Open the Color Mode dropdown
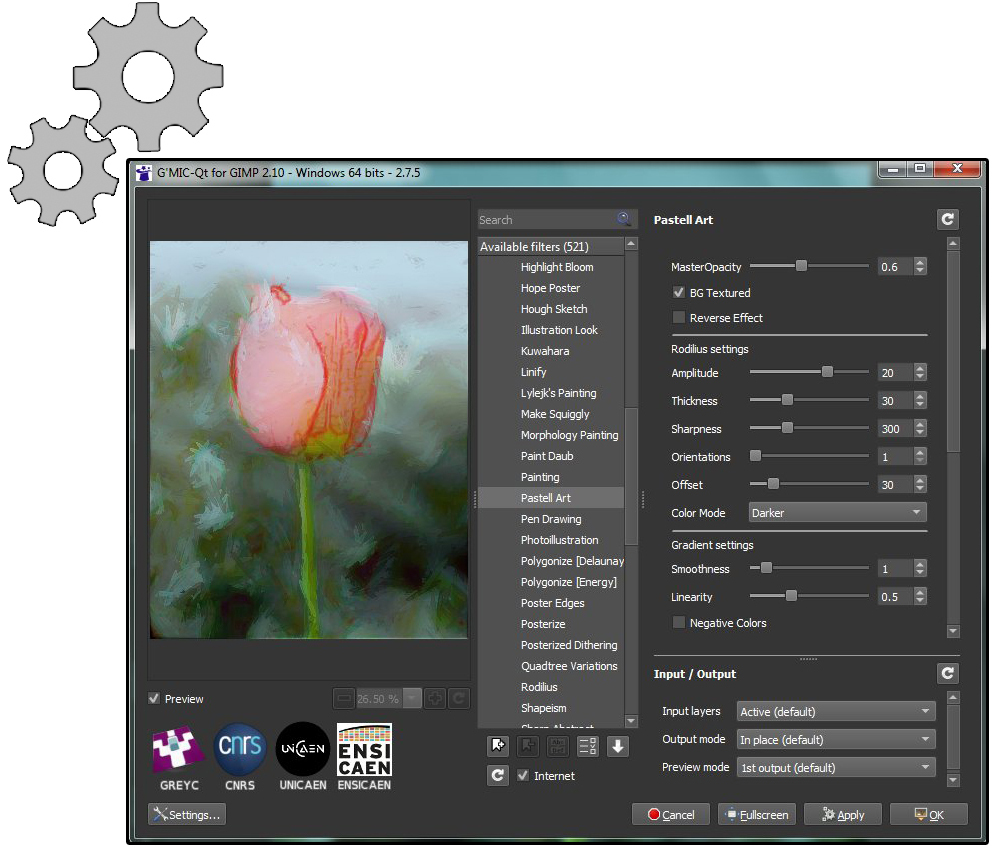The width and height of the screenshot is (996, 850). click(x=837, y=513)
